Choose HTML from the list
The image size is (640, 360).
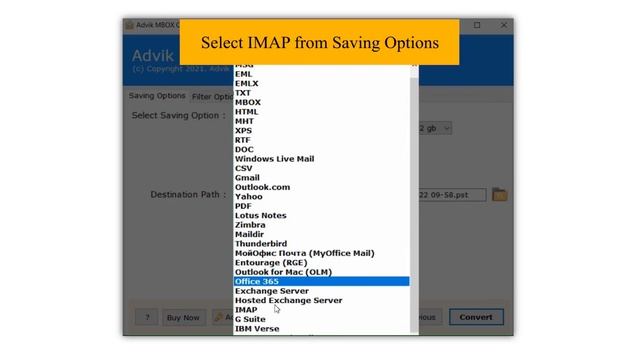point(322,112)
